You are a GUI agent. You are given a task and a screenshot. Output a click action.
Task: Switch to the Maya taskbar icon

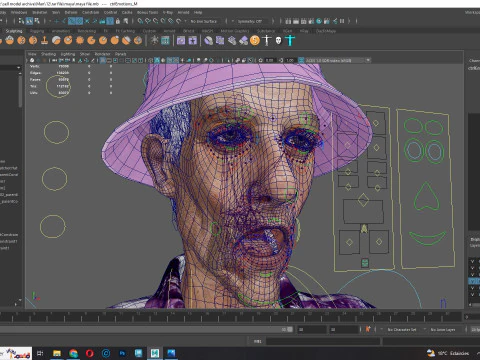(x=155, y=353)
